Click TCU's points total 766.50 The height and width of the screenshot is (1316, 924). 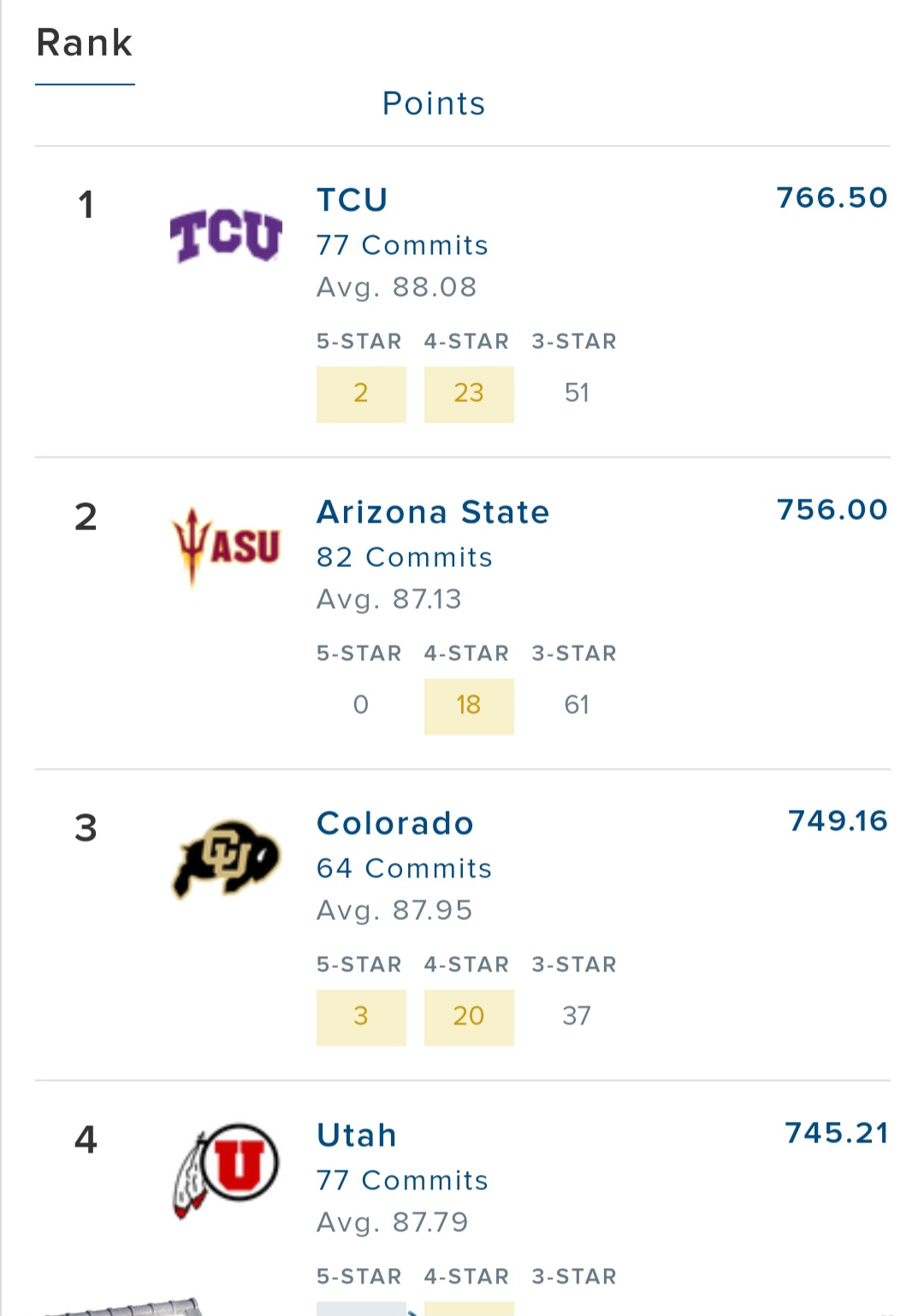pos(832,198)
